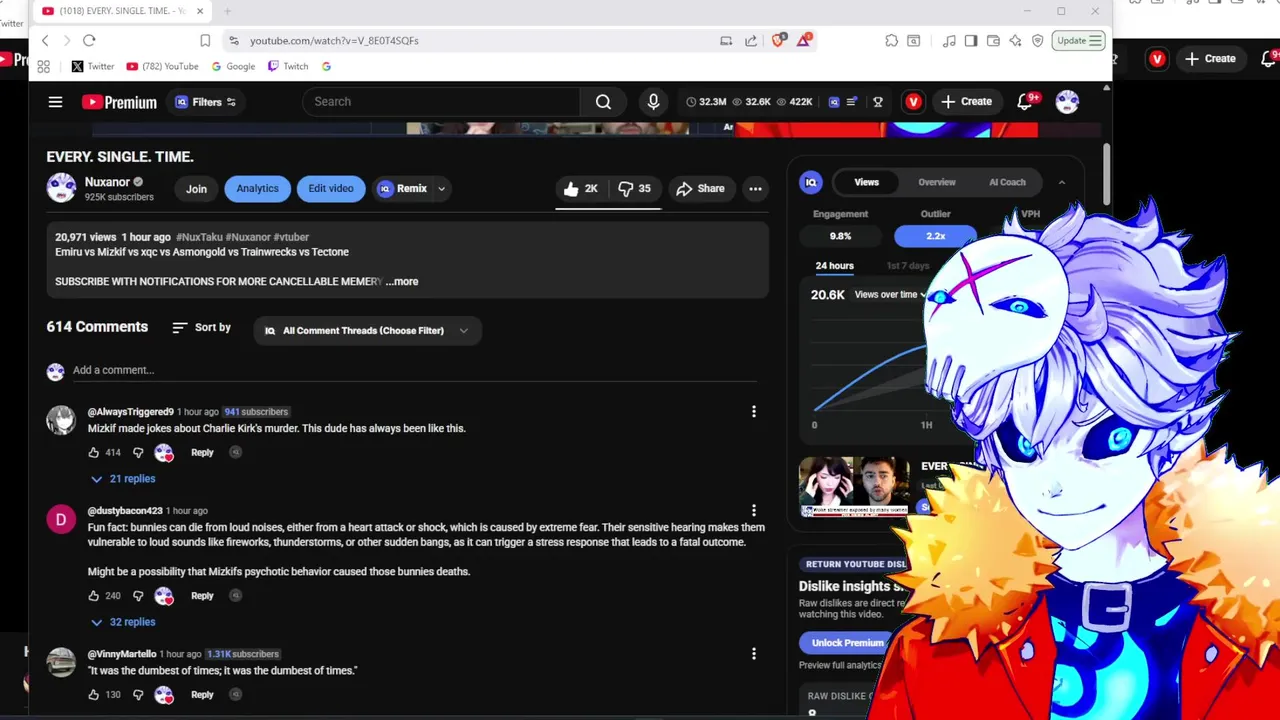Image resolution: width=1280 pixels, height=720 pixels.
Task: Collapse the vidIQ stats panel chevron
Action: point(1061,182)
